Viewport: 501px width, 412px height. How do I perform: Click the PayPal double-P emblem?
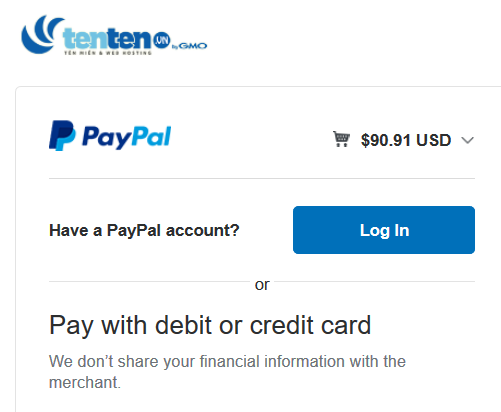pos(62,136)
